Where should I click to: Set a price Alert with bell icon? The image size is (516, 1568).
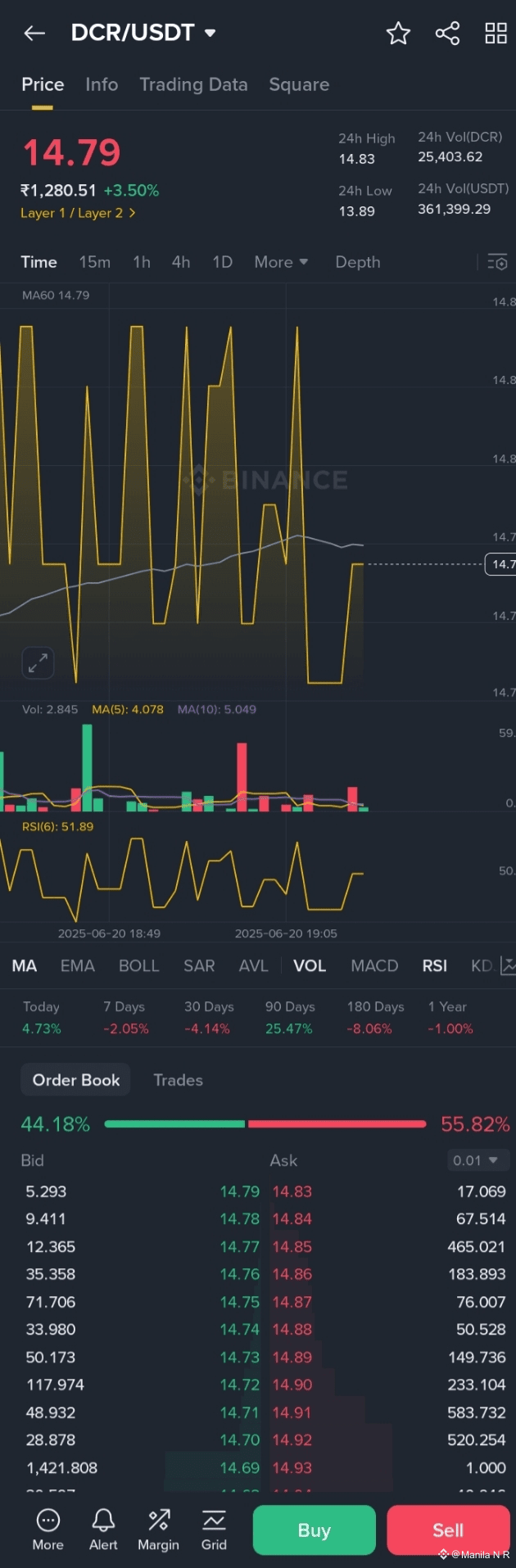pos(103,1530)
